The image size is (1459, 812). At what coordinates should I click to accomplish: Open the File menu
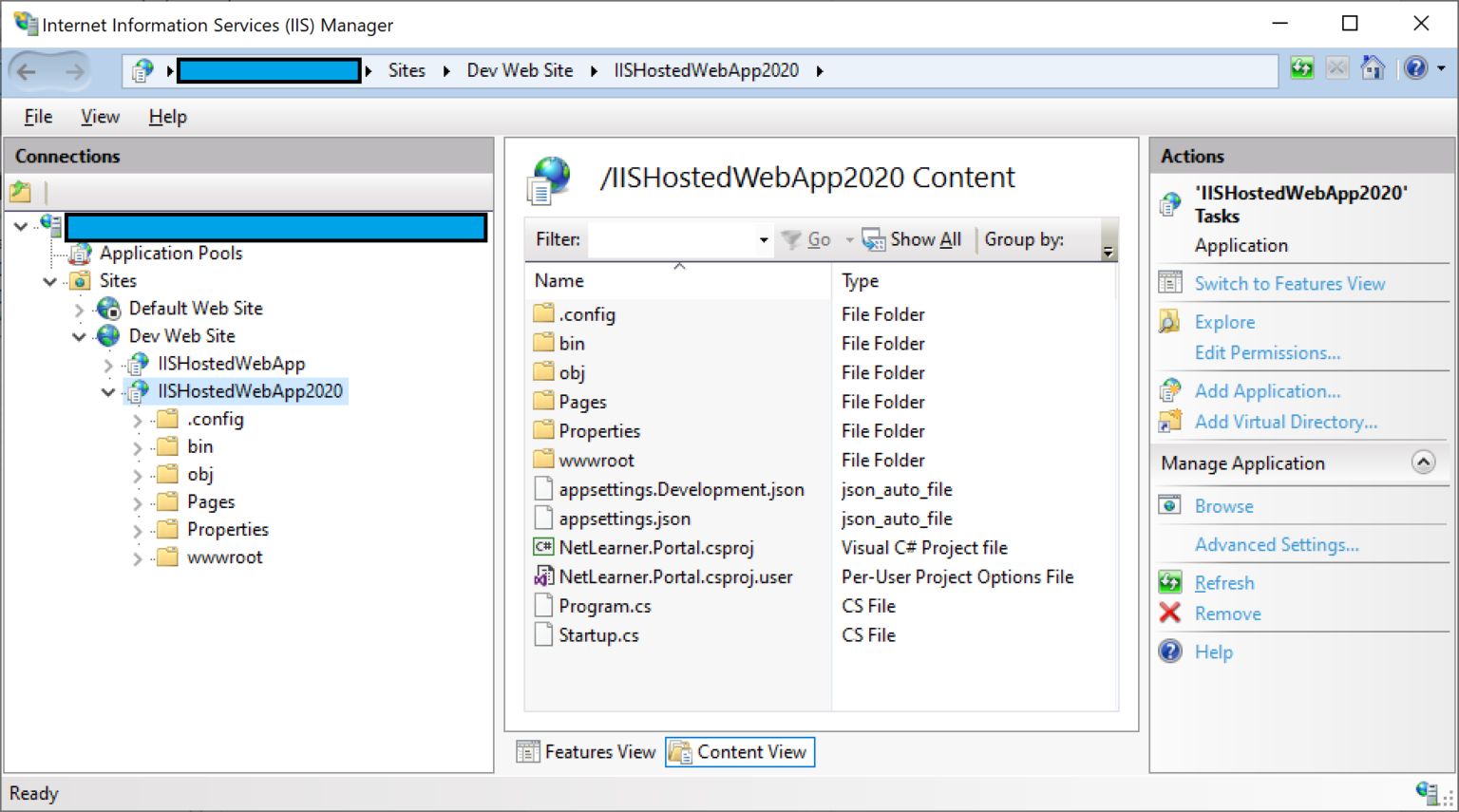pyautogui.click(x=38, y=117)
